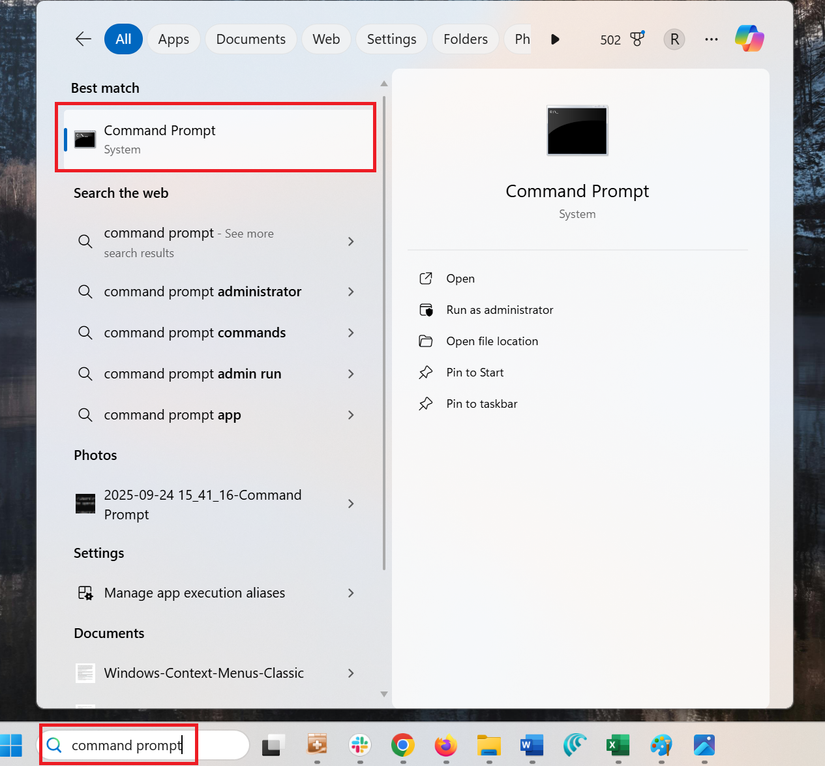The image size is (825, 766).
Task: Open Command Prompt best match result
Action: coord(216,138)
